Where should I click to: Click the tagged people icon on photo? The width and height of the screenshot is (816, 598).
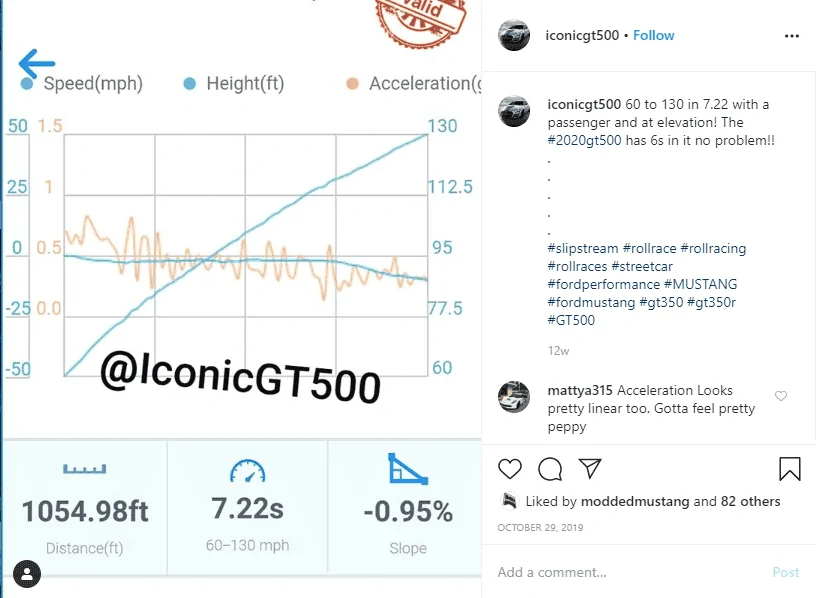(27, 574)
